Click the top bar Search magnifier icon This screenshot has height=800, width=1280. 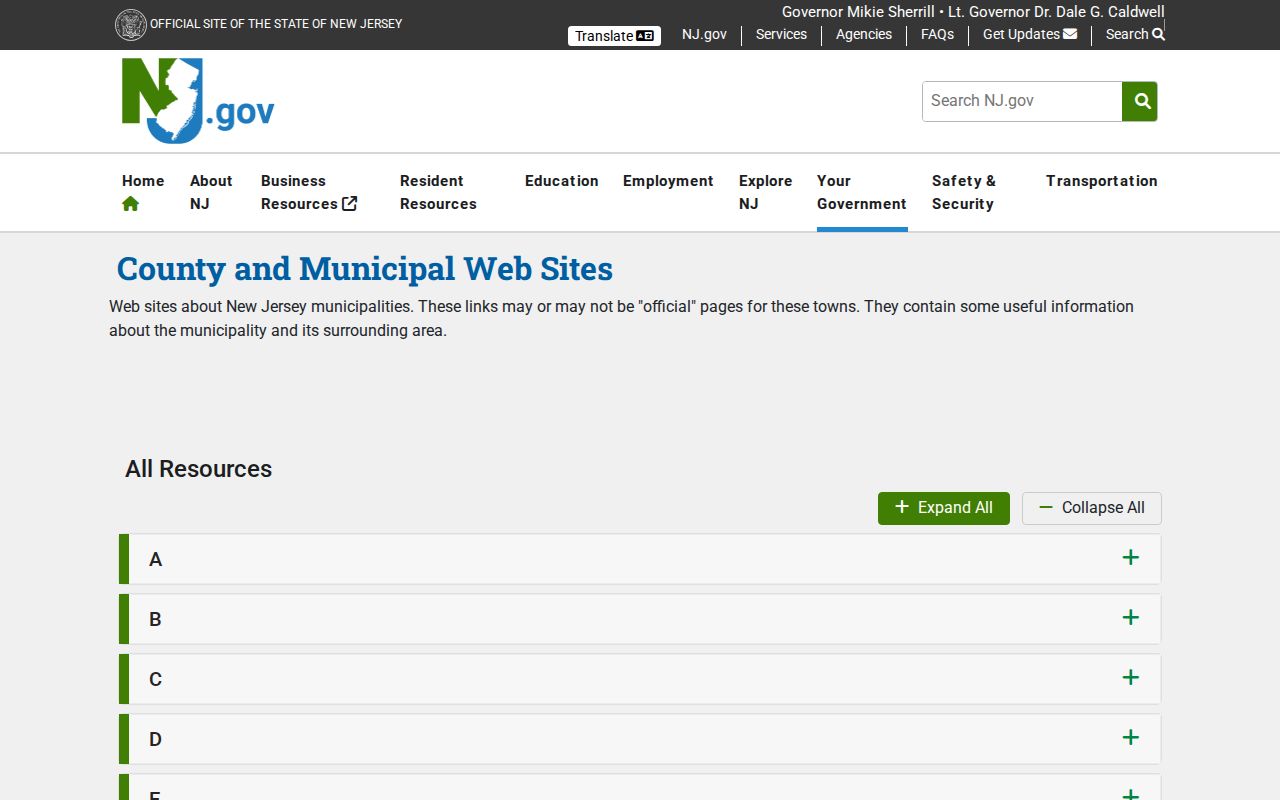click(x=1158, y=34)
